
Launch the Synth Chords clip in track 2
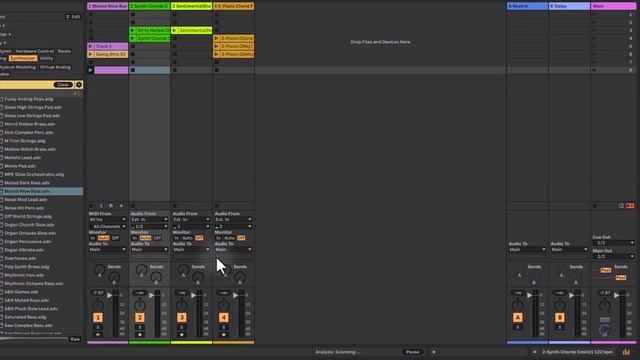132,38
